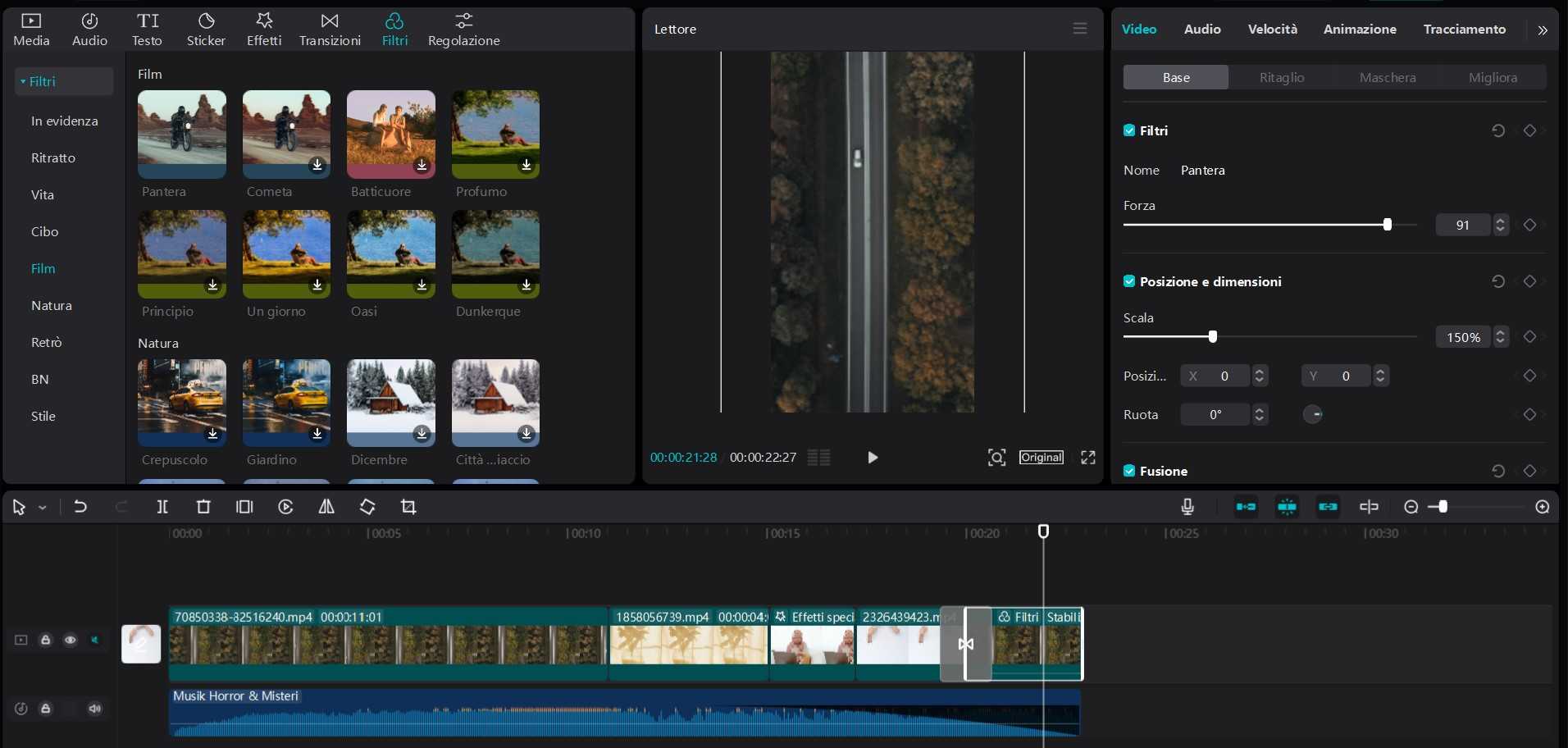Download the Cometa filter
The width and height of the screenshot is (1568, 748).
[x=317, y=165]
